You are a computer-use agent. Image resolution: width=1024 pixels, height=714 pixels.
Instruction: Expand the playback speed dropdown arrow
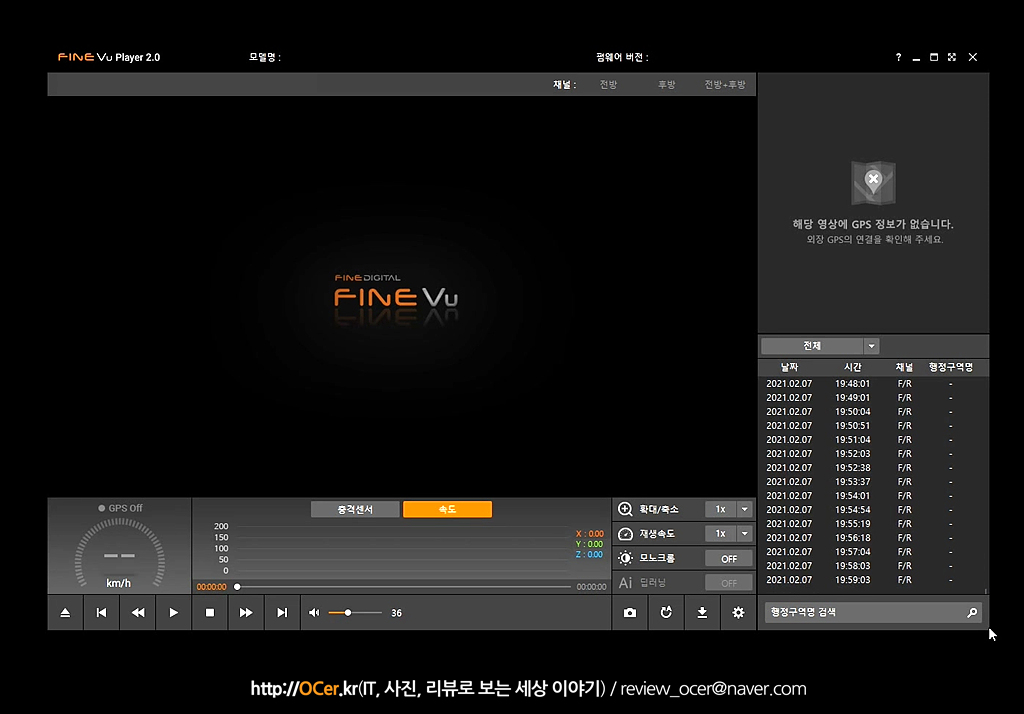(x=744, y=534)
